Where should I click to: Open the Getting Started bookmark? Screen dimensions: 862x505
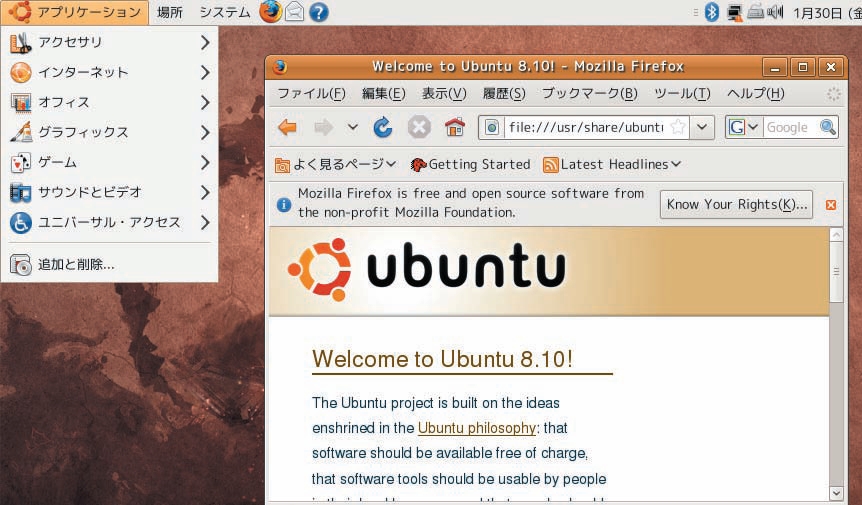(x=471, y=164)
